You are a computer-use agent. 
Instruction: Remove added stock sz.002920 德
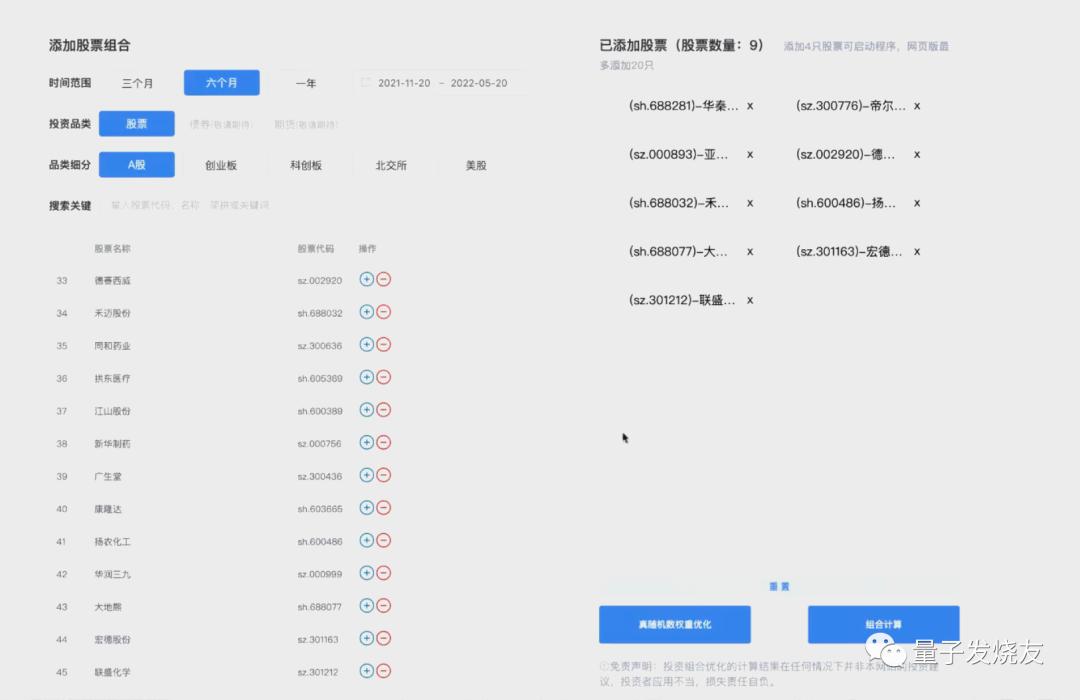pos(917,154)
